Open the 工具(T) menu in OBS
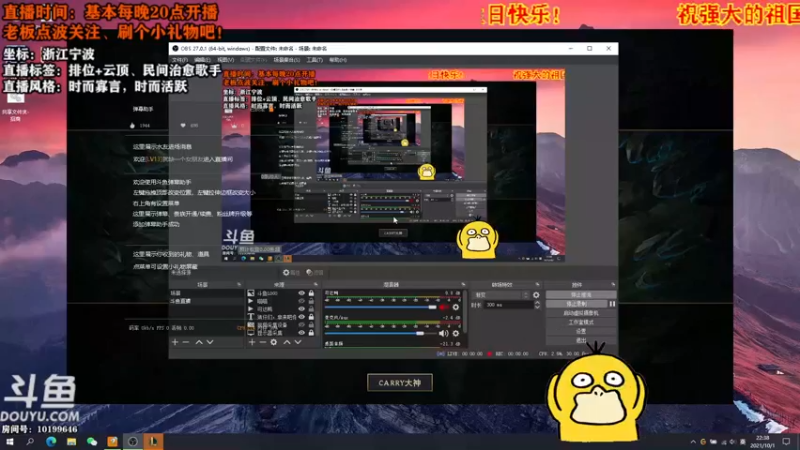Viewport: 800px width, 450px height. 314,60
